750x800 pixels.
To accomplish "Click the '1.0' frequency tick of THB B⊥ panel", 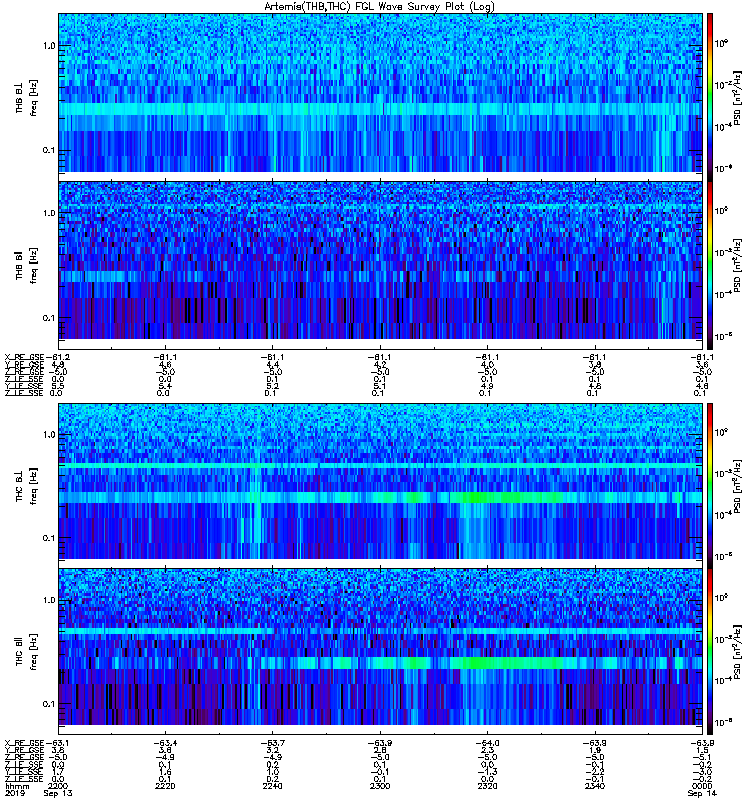I will click(x=49, y=46).
